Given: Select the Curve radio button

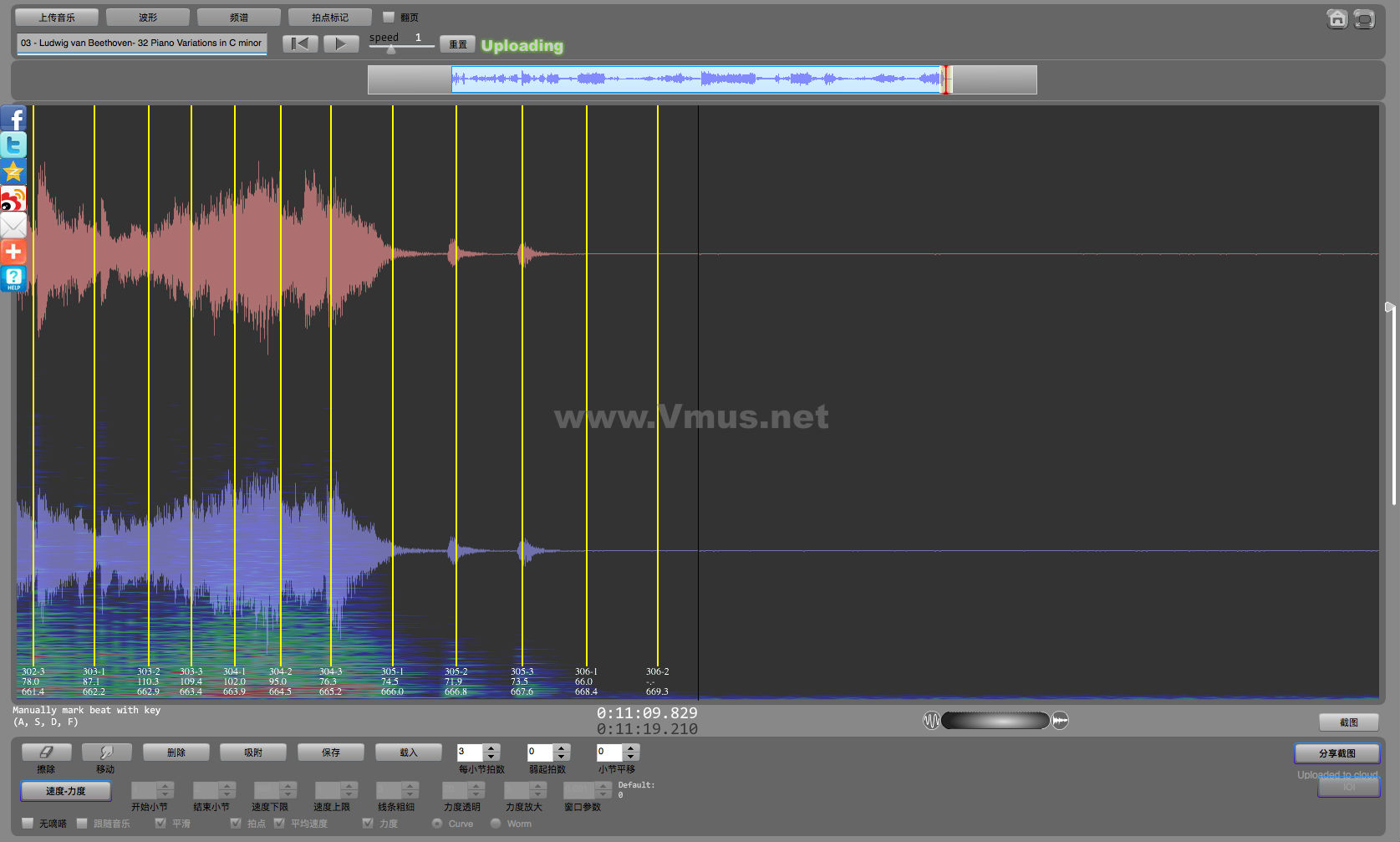Looking at the screenshot, I should click(437, 824).
